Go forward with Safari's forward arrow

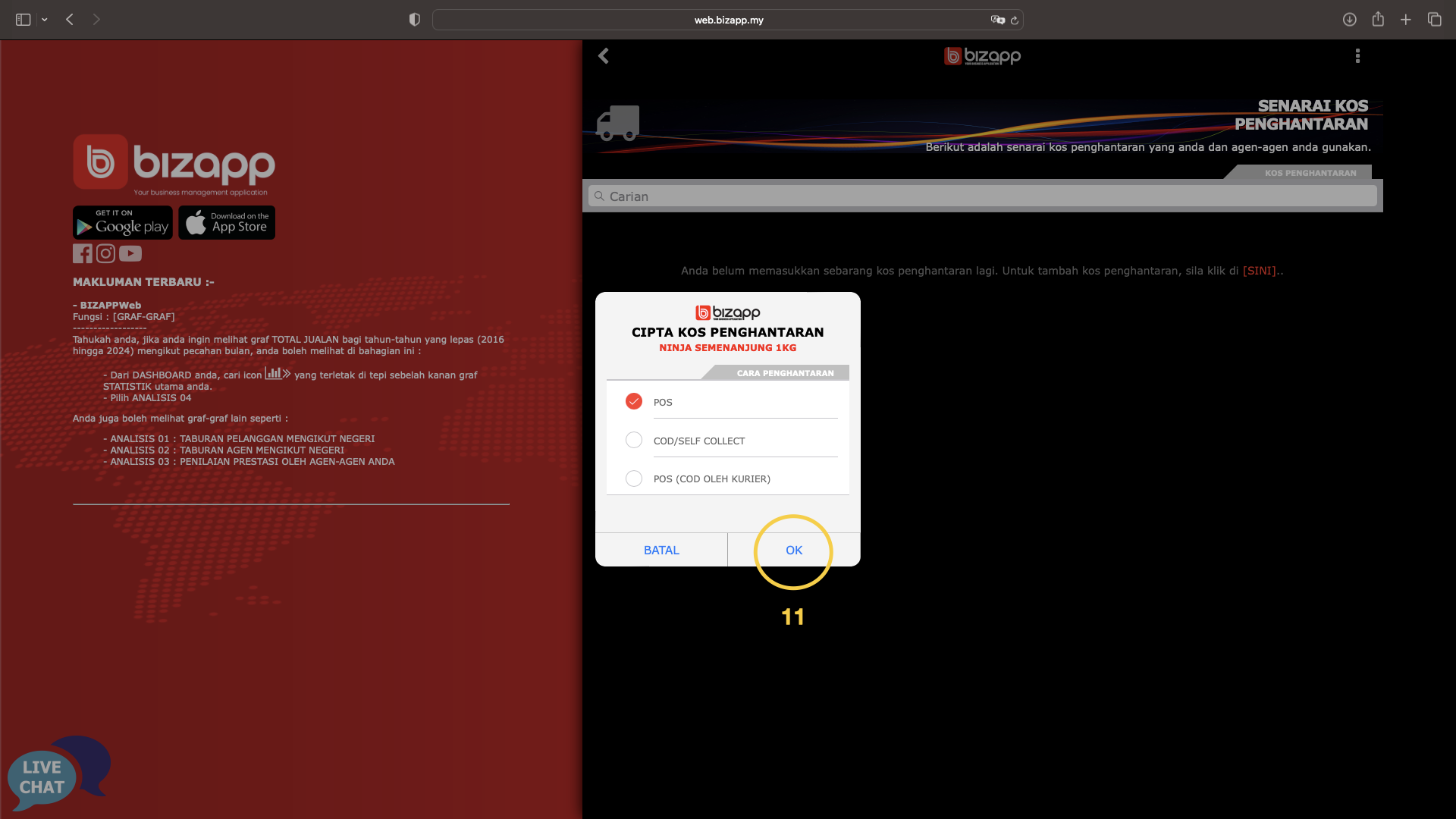point(96,20)
